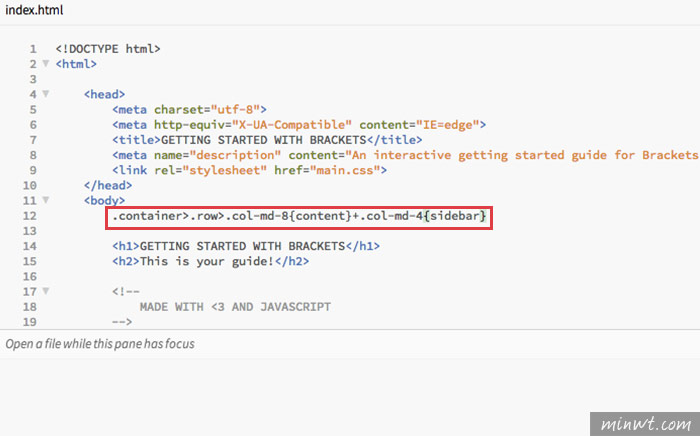Image resolution: width=700 pixels, height=436 pixels.
Task: Click the h1 GETTING STARTED heading line
Action: (x=246, y=246)
